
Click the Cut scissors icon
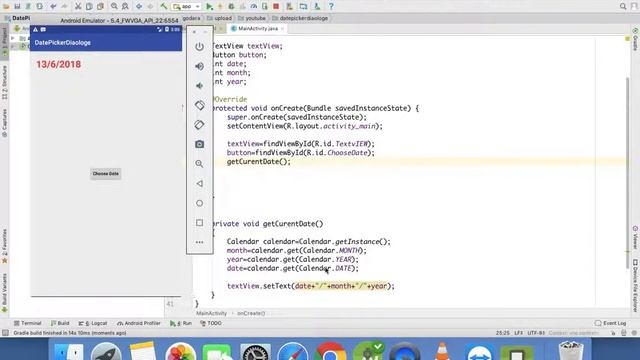tap(78, 6)
